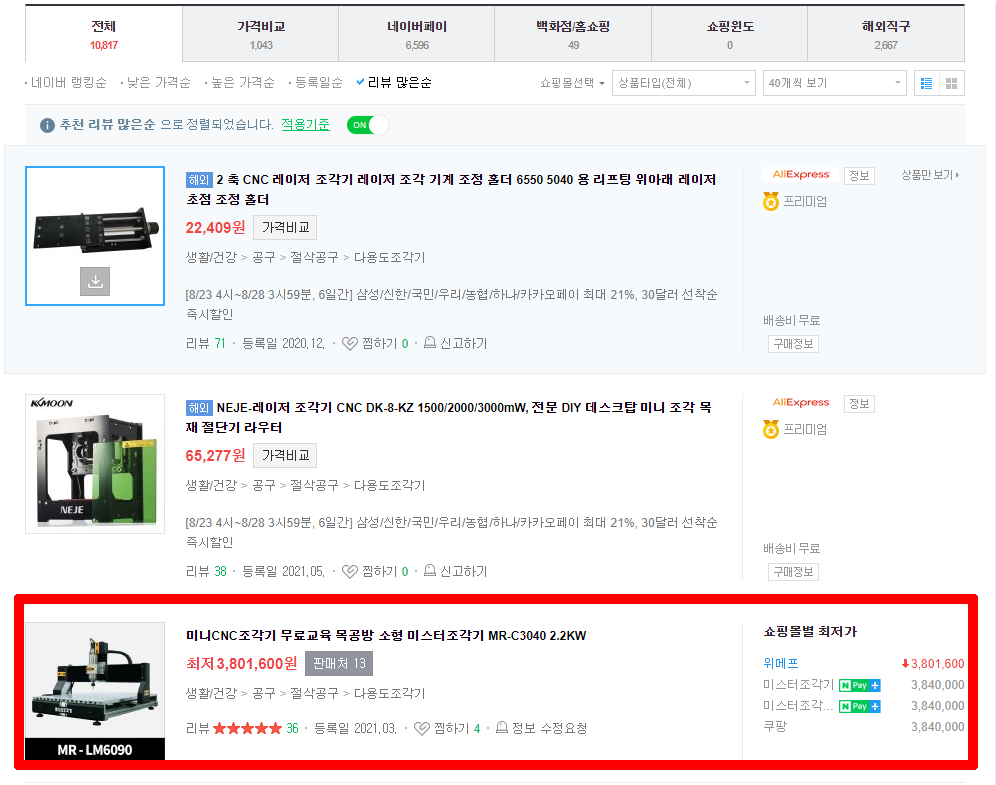Click 리뷰 71 count

tap(206, 344)
